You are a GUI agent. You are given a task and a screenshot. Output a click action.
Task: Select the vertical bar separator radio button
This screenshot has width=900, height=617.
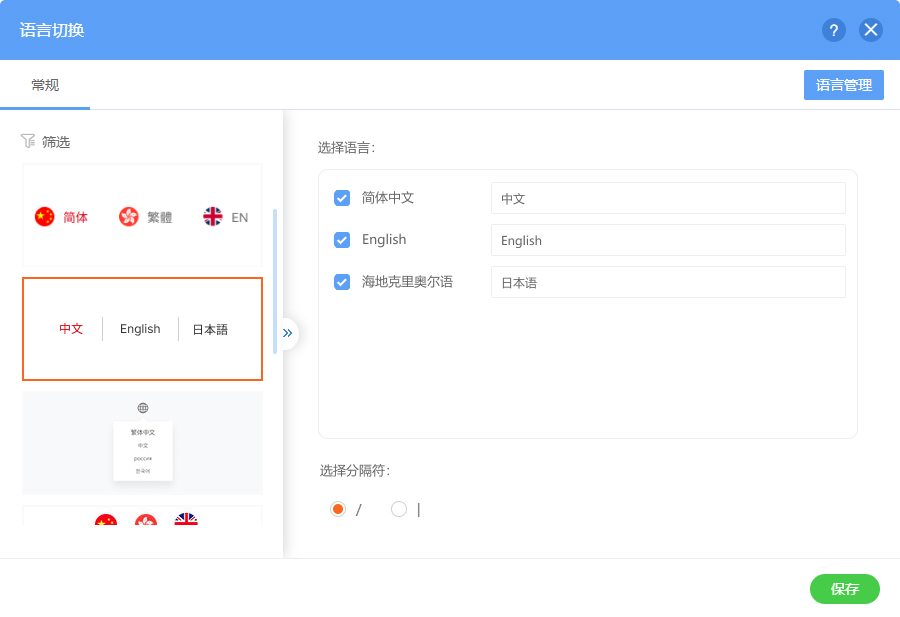399,509
